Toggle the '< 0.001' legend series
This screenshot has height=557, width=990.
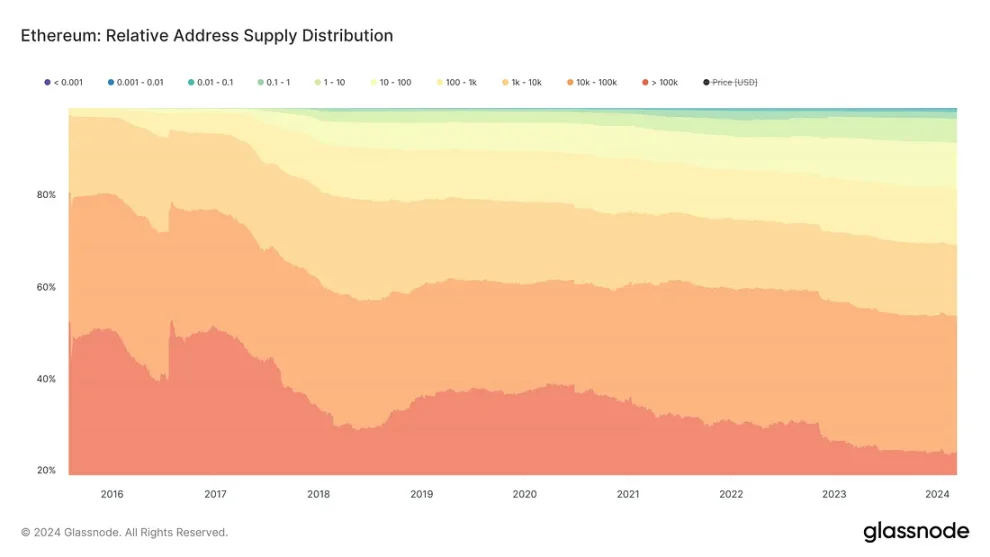click(x=63, y=83)
